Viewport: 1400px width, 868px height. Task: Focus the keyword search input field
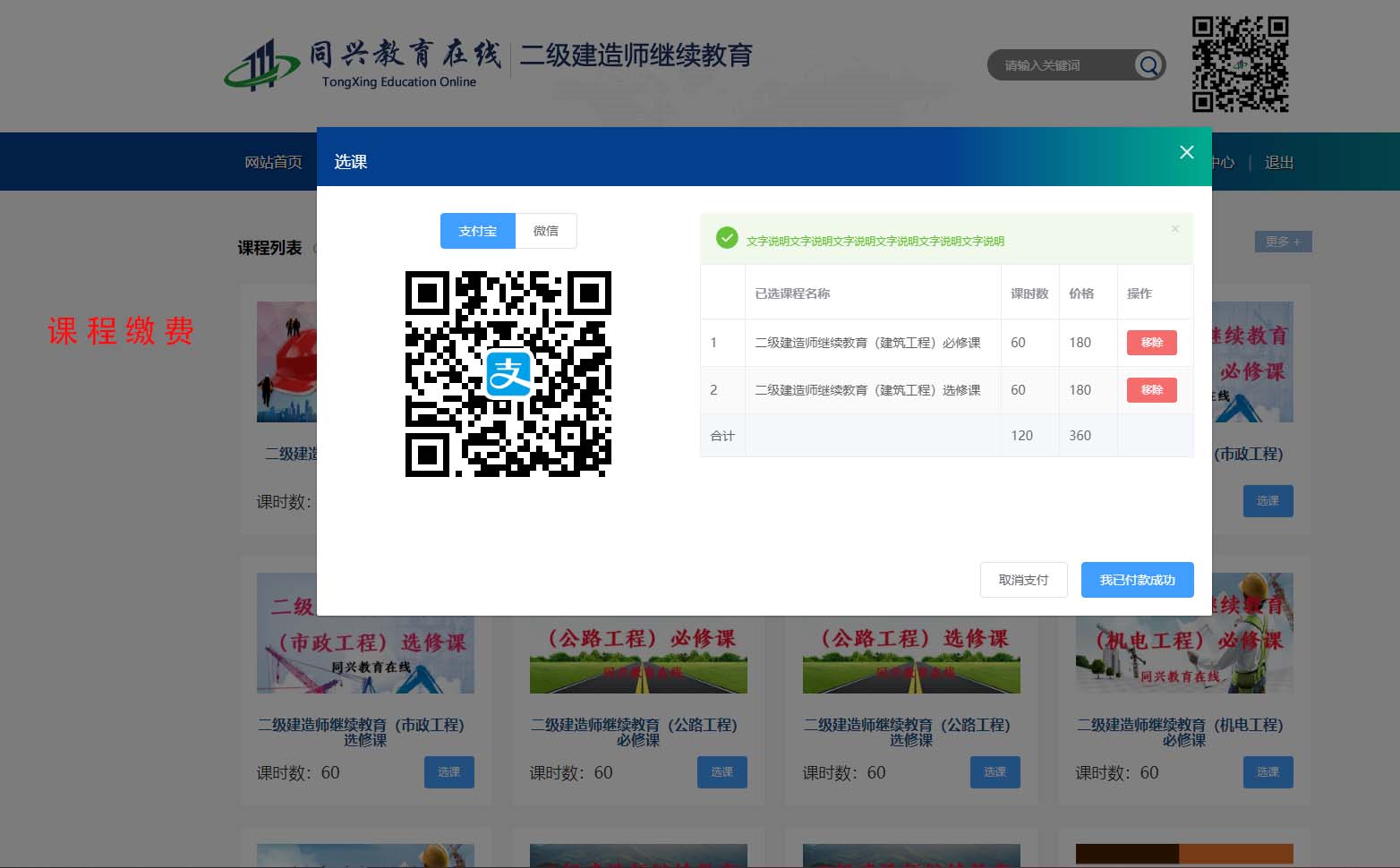coord(1061,64)
